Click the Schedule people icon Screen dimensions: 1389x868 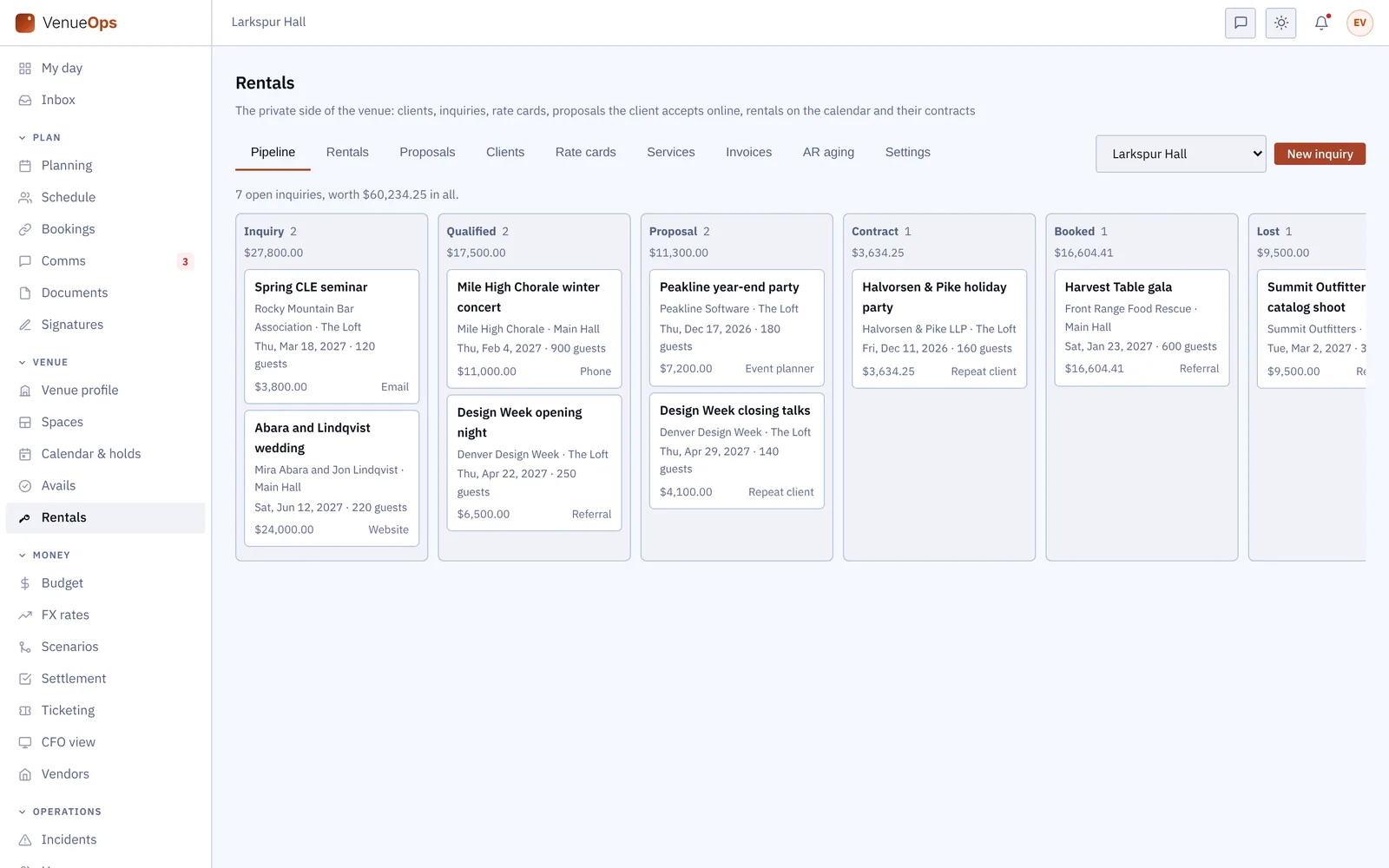click(25, 197)
